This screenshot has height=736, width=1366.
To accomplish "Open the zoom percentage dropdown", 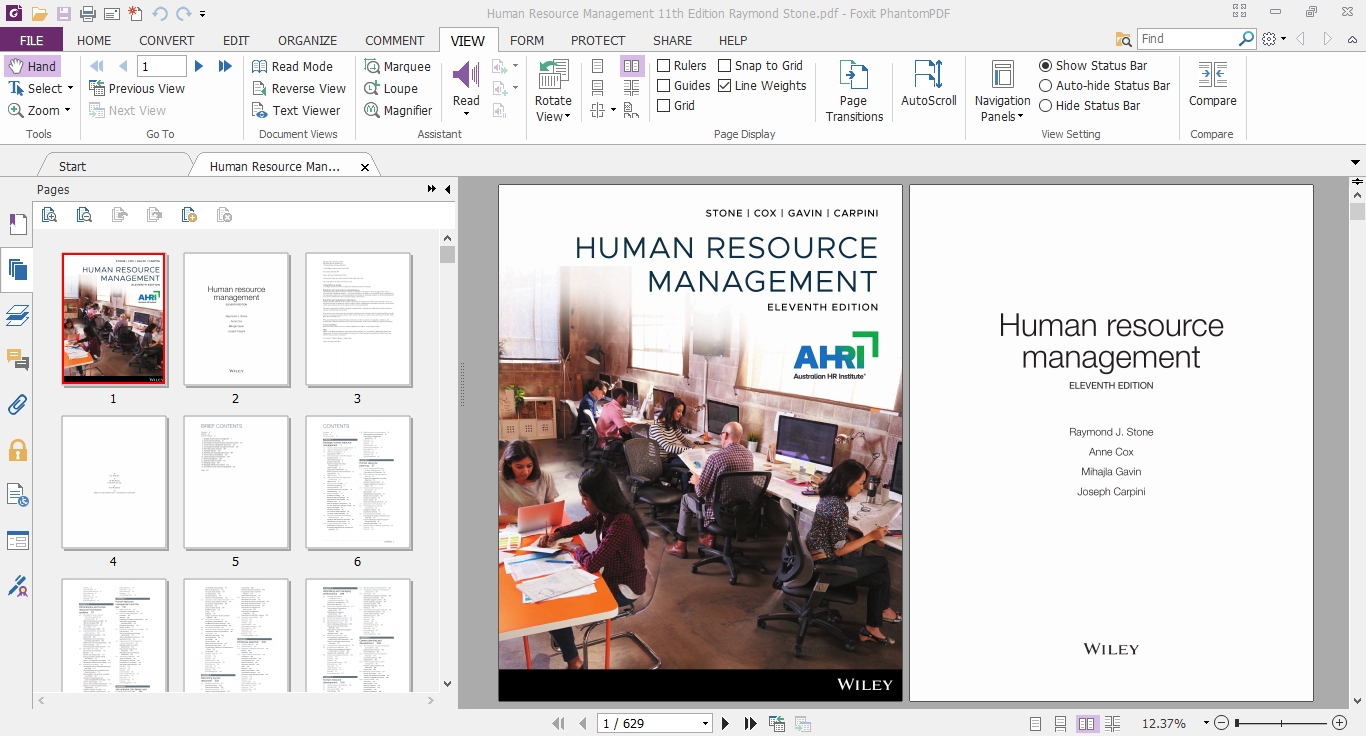I will [x=1206, y=723].
